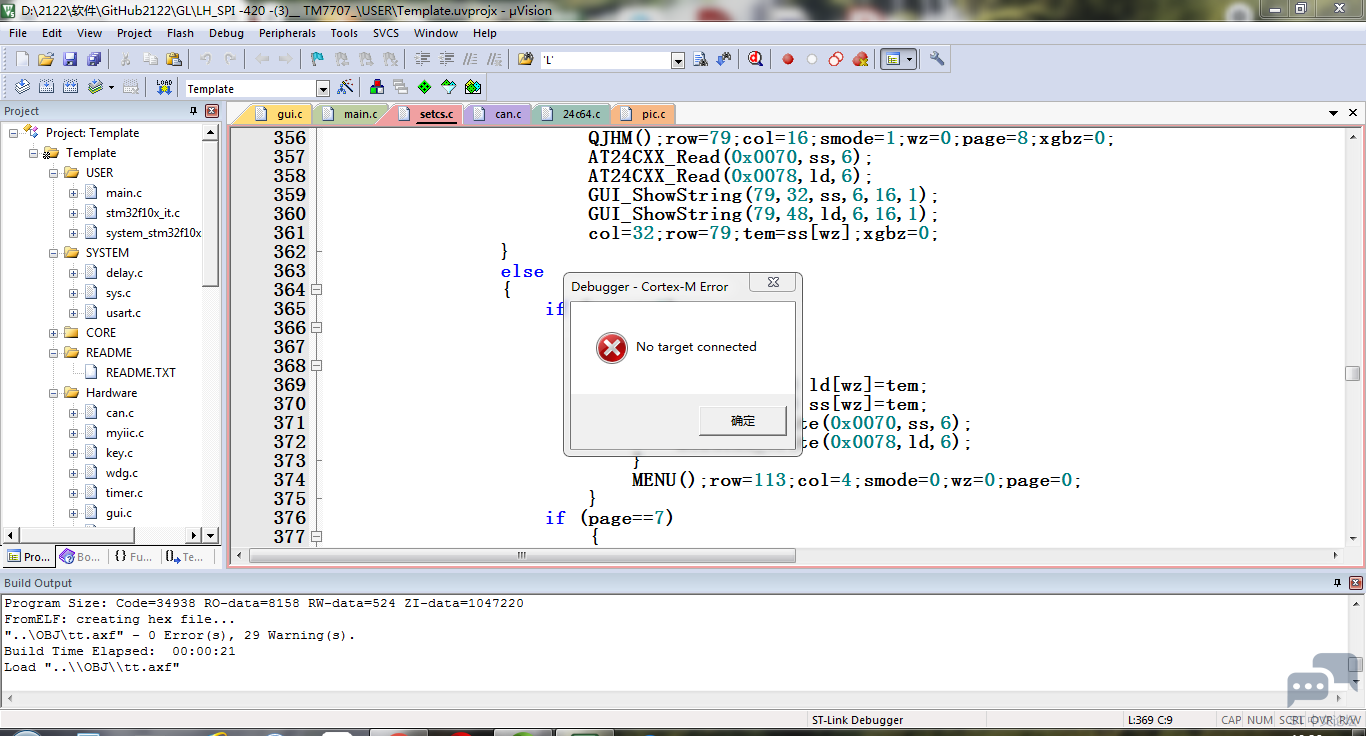The height and width of the screenshot is (736, 1366).
Task: Click the Kill All Breakpoints icon
Action: click(x=860, y=60)
